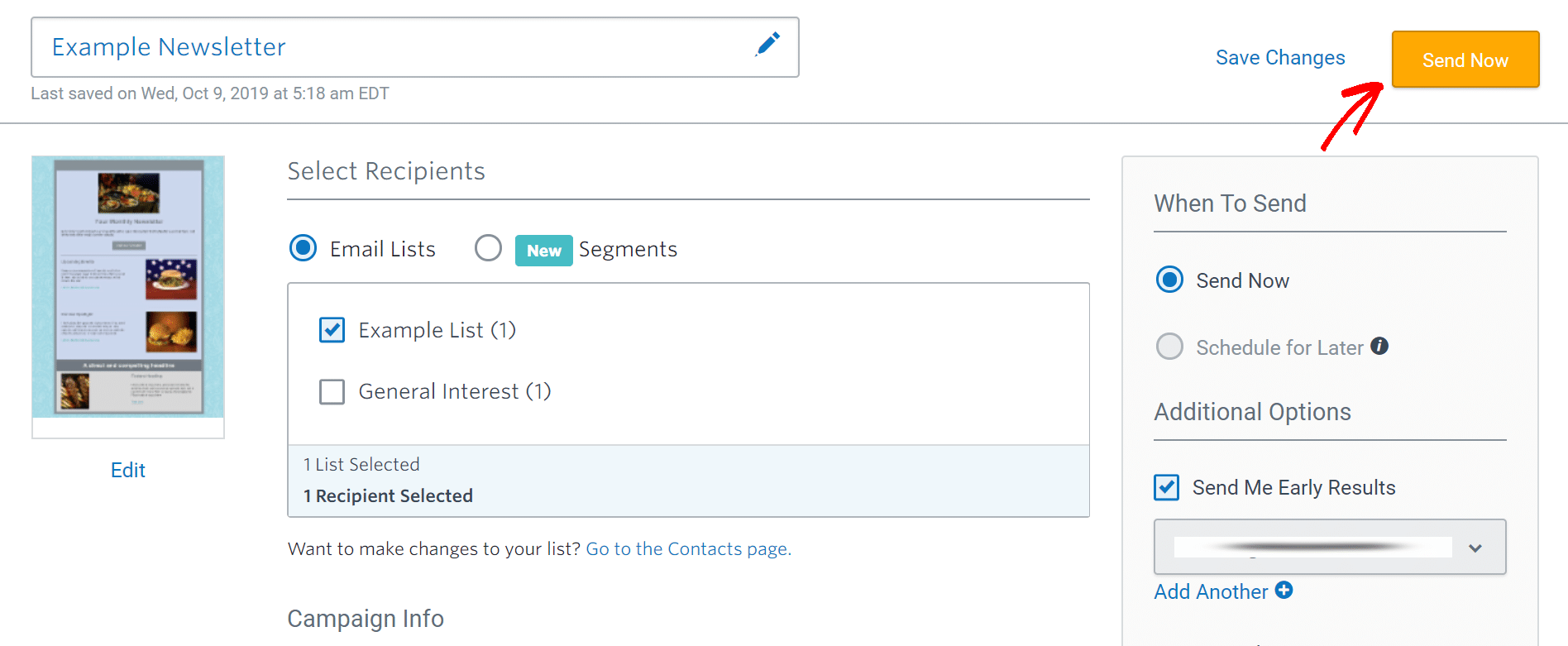Screen dimensions: 1568x646
Task: Disable Send Me Early Results
Action: [1166, 487]
